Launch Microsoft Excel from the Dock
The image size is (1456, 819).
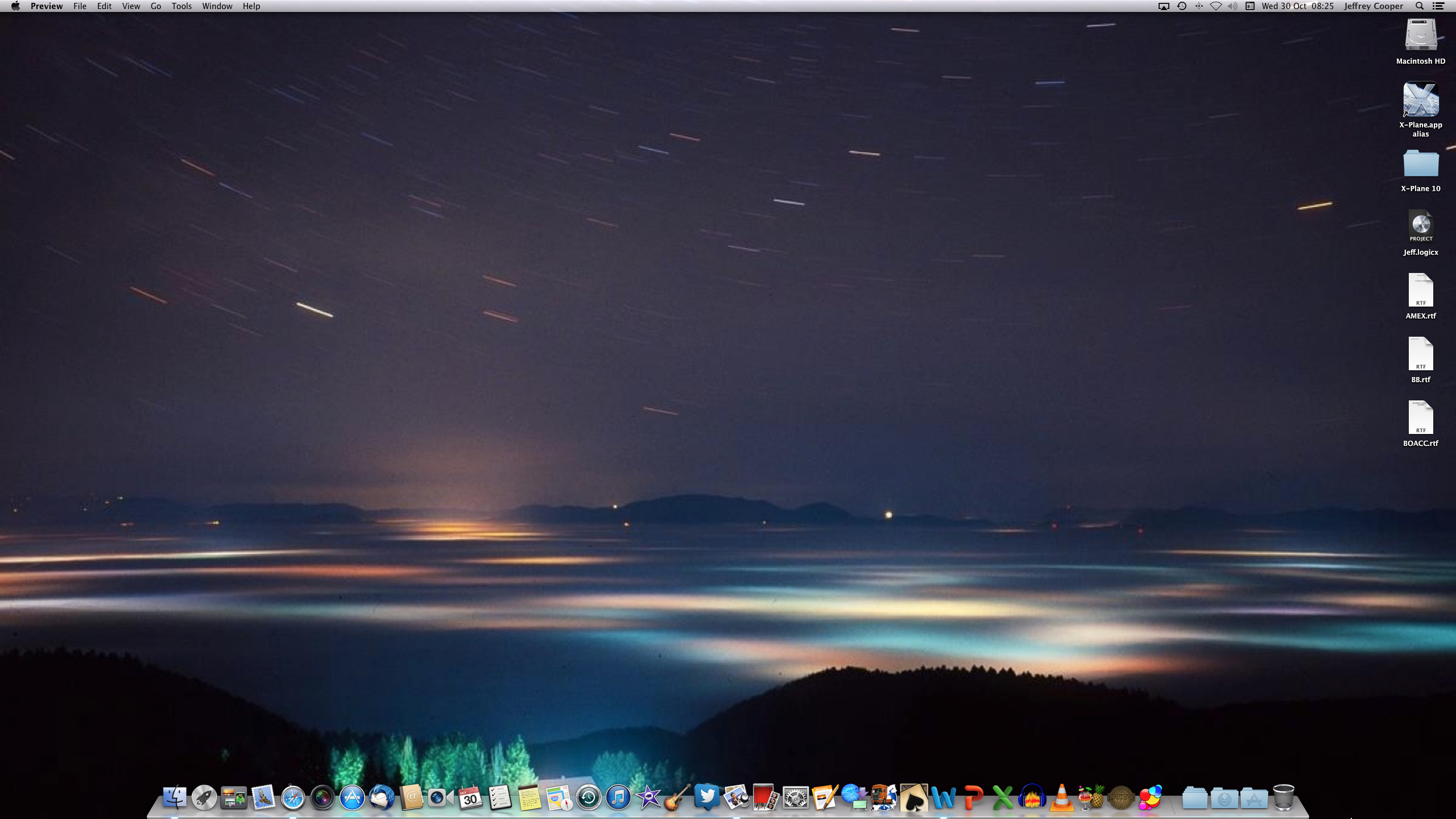pos(1003,797)
